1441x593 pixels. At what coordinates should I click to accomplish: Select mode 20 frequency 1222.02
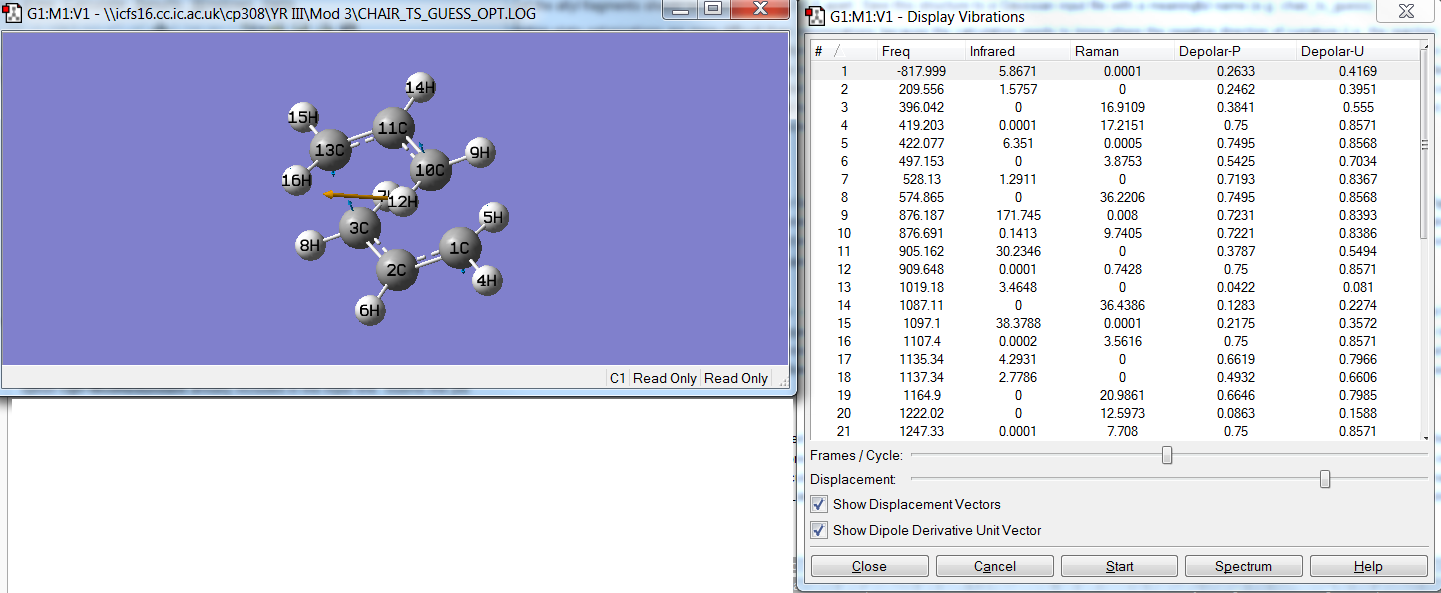[1115, 413]
